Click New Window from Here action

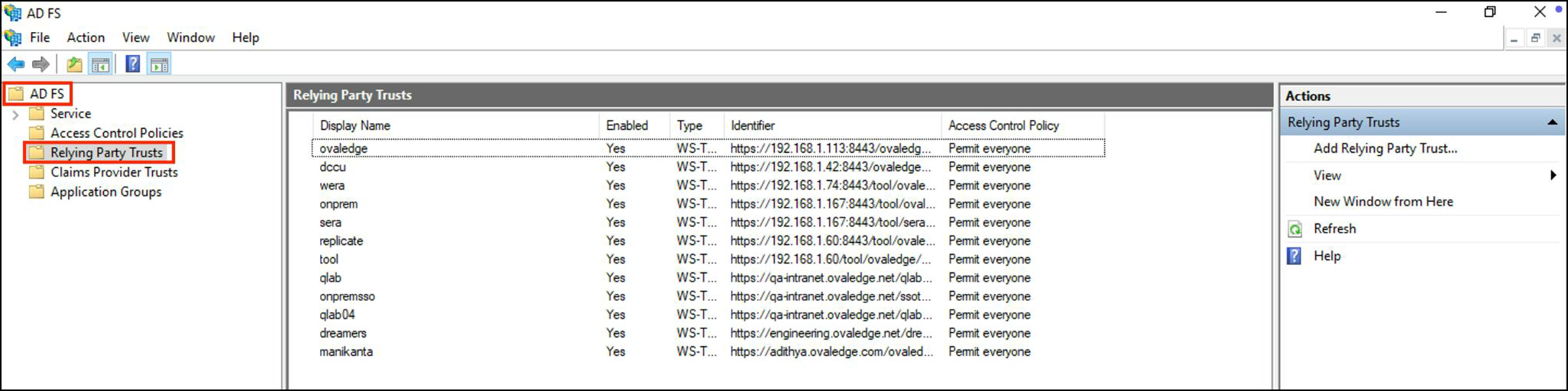point(1383,202)
